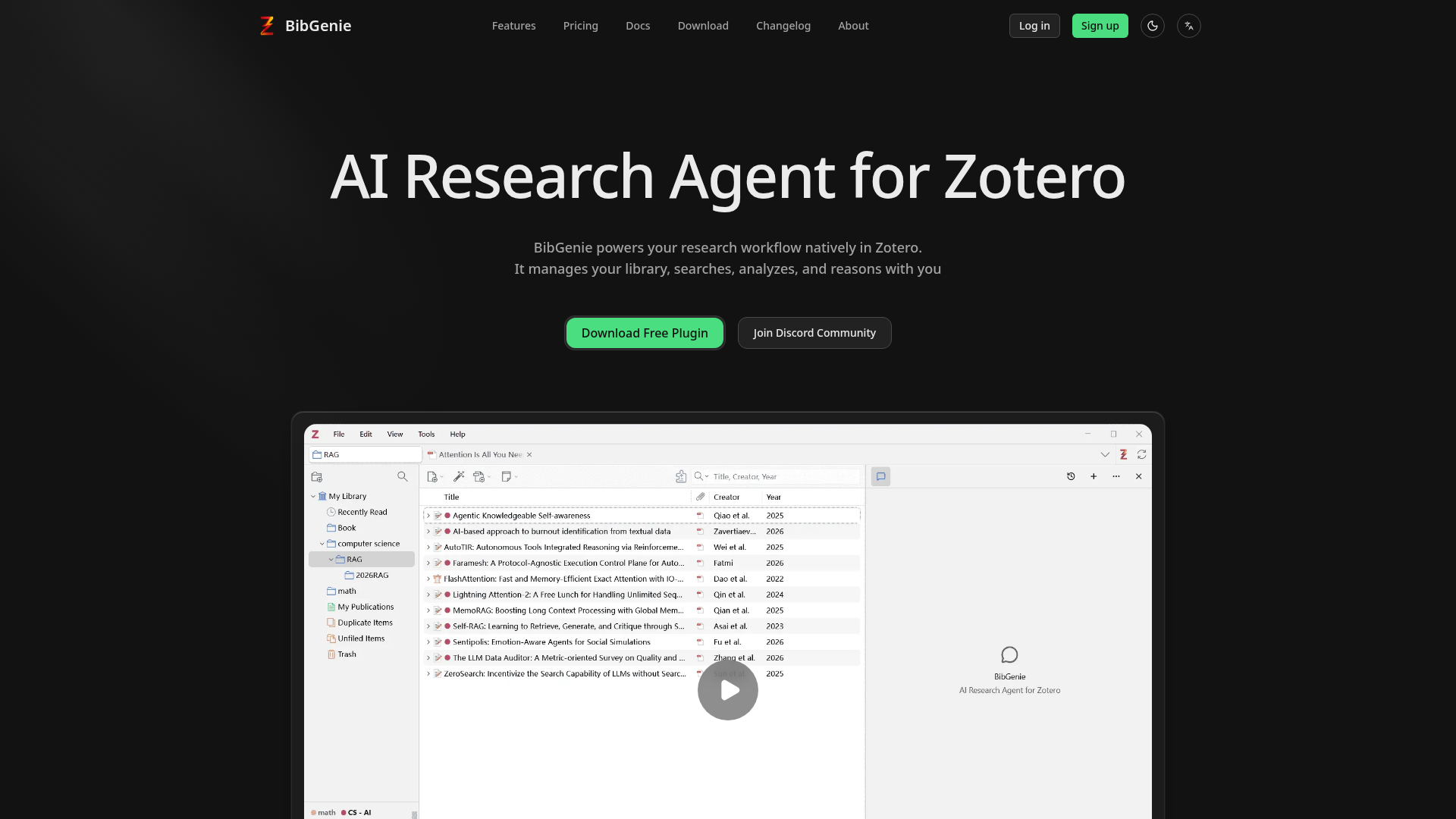1456x819 pixels.
Task: Open the Help menu in Zotero
Action: click(457, 435)
